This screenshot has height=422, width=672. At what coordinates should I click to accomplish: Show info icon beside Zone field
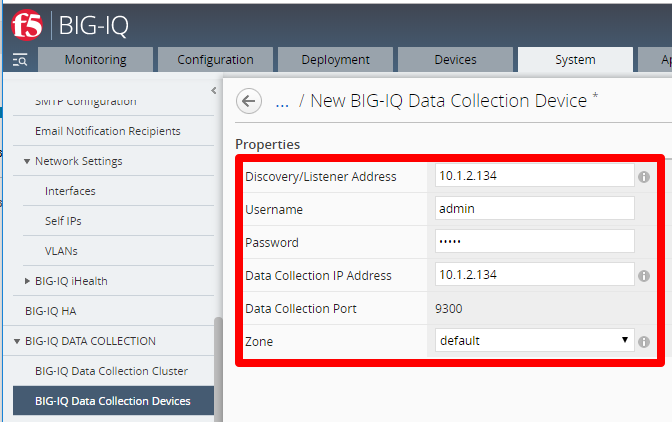(644, 341)
